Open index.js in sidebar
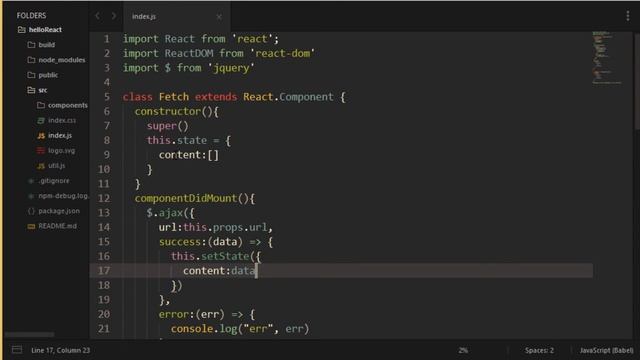The image size is (640, 360). pos(60,136)
